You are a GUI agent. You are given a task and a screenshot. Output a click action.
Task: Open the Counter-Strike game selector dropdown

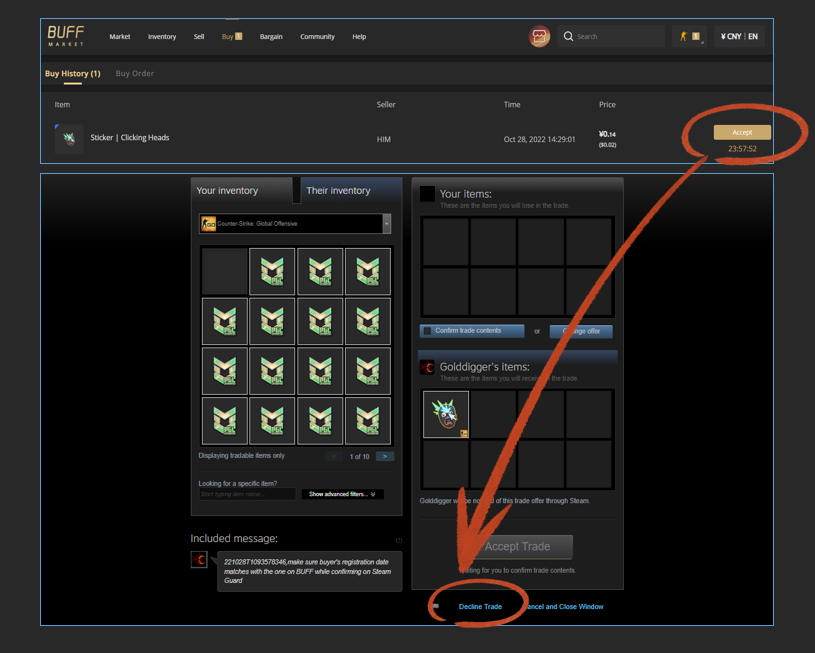(x=385, y=223)
